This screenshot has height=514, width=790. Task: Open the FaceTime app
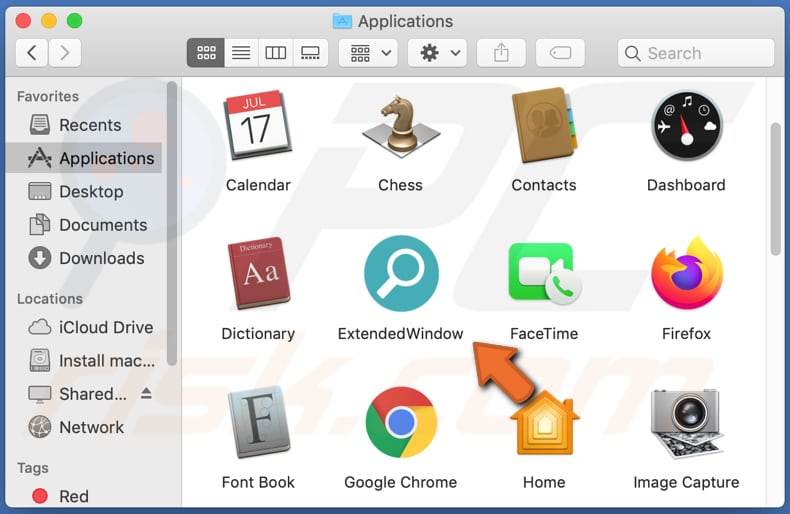(x=543, y=274)
